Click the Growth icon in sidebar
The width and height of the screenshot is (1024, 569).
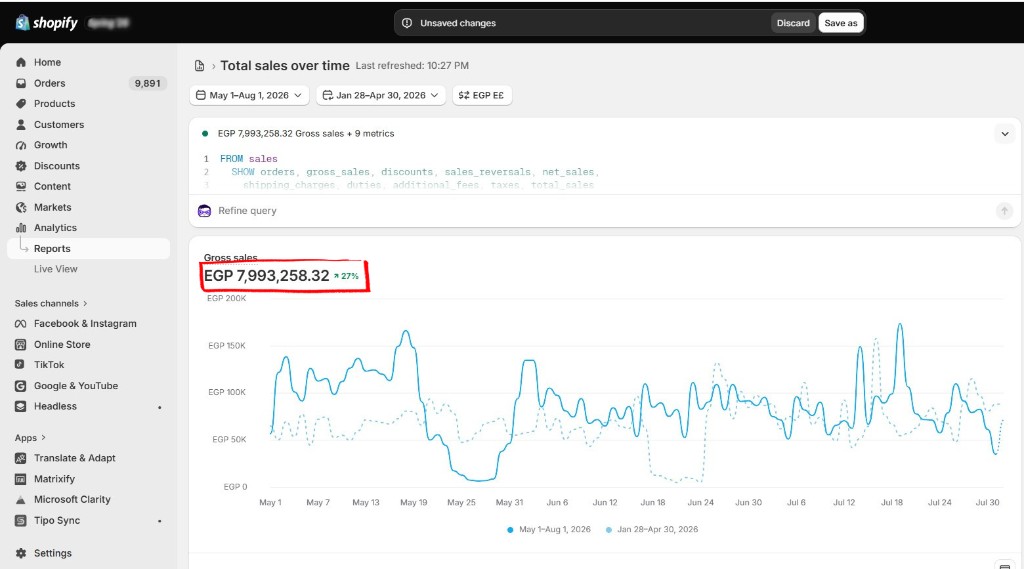pyautogui.click(x=21, y=145)
